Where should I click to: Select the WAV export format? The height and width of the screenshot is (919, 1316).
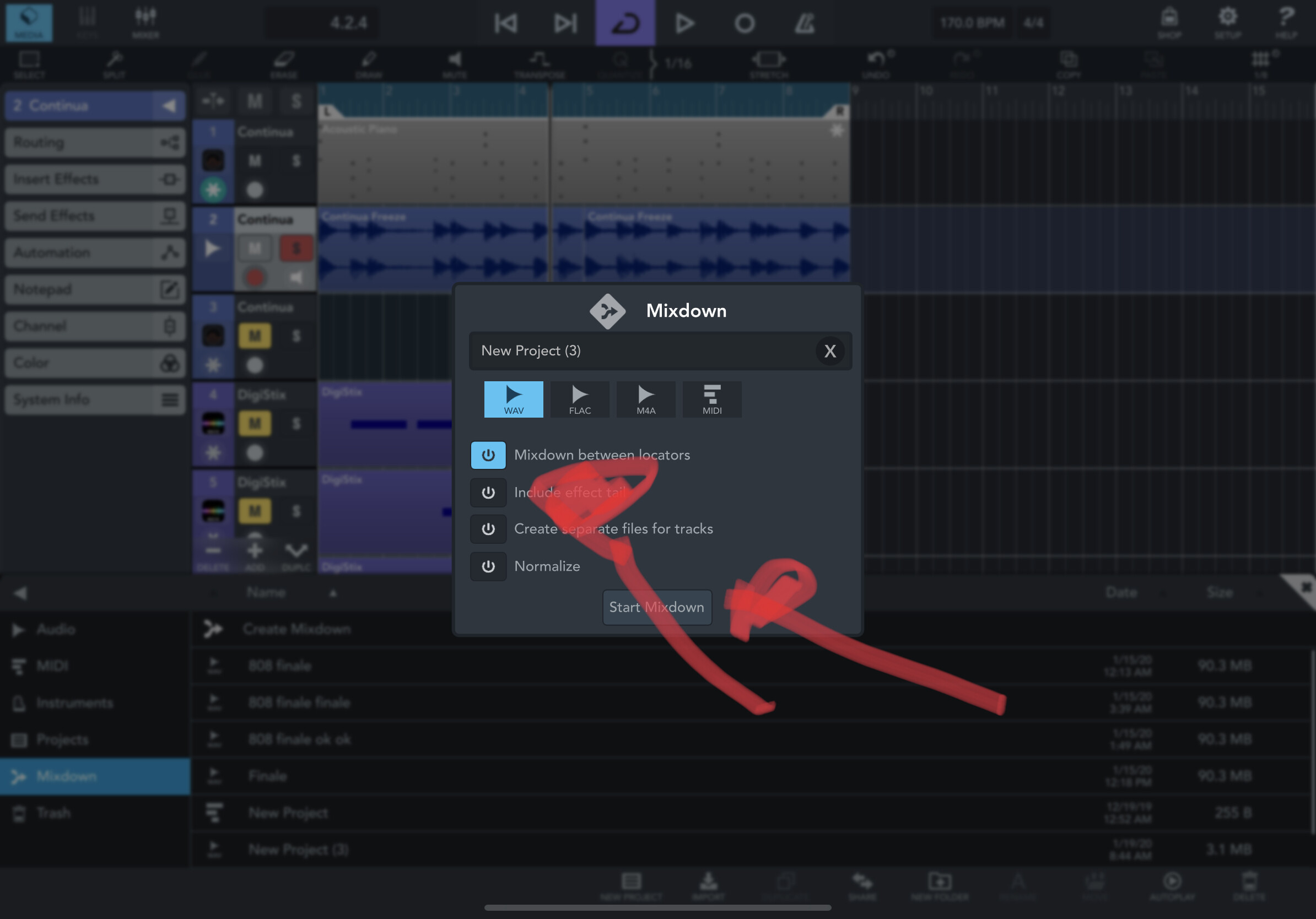513,399
